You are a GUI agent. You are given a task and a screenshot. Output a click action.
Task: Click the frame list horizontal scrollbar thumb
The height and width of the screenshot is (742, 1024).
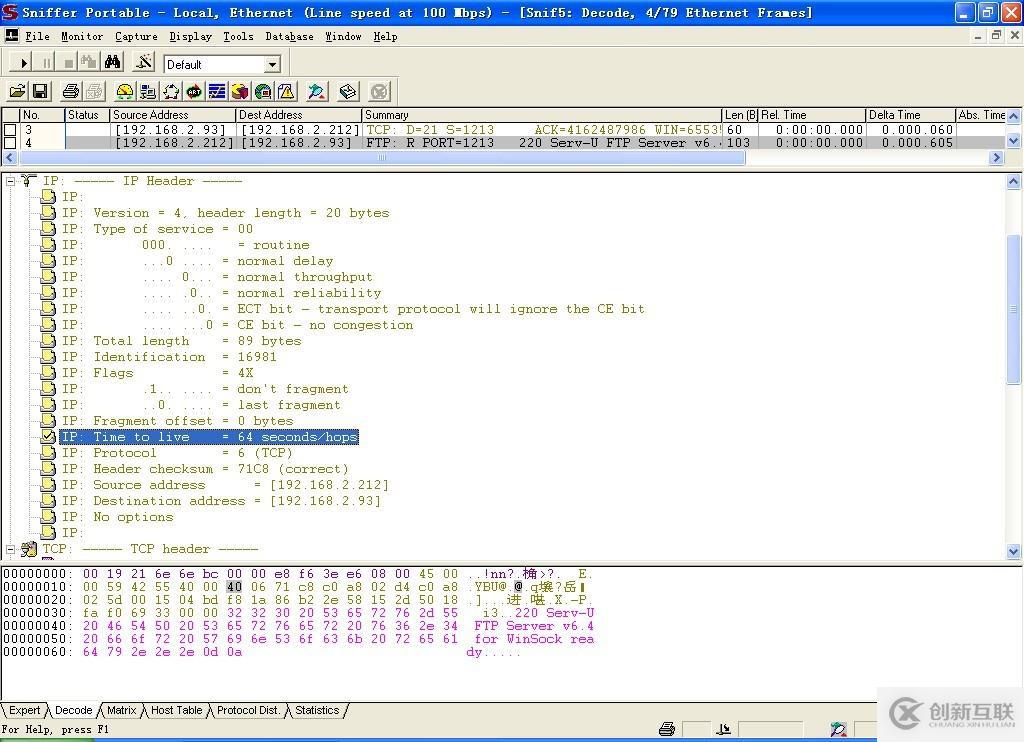[x=381, y=158]
